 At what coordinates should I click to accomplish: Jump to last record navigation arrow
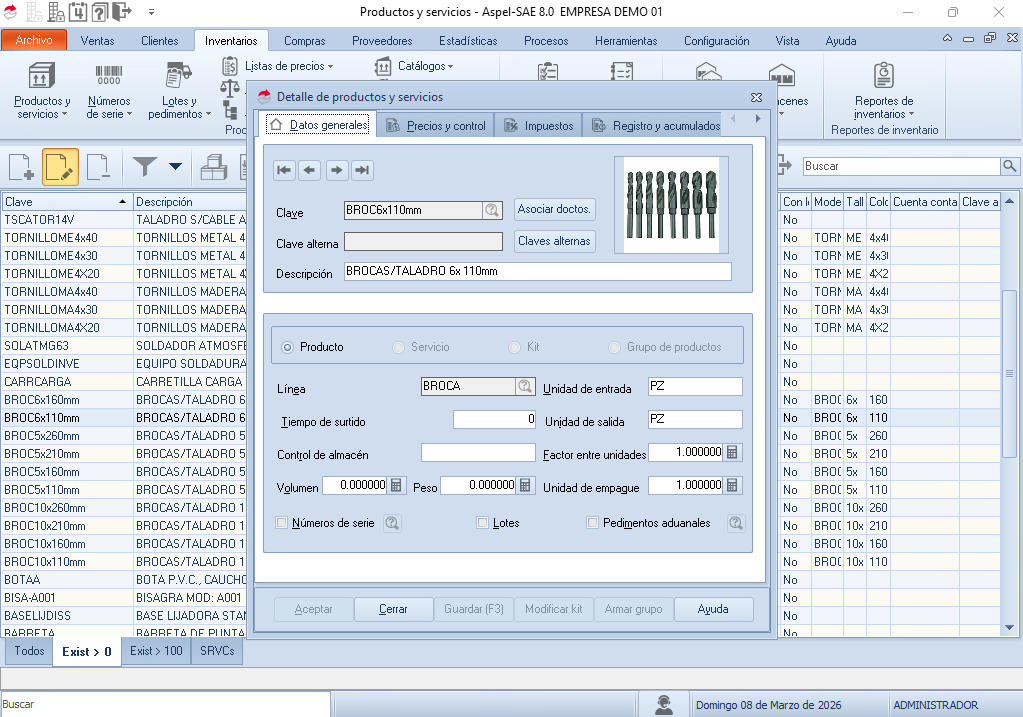coord(363,171)
